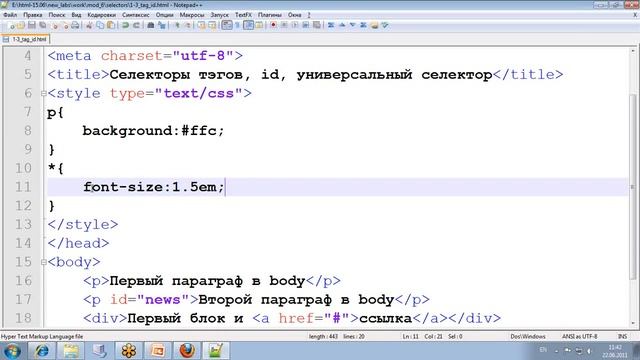The width and height of the screenshot is (640, 360).
Task: Open the Макросы menu
Action: coord(191,15)
